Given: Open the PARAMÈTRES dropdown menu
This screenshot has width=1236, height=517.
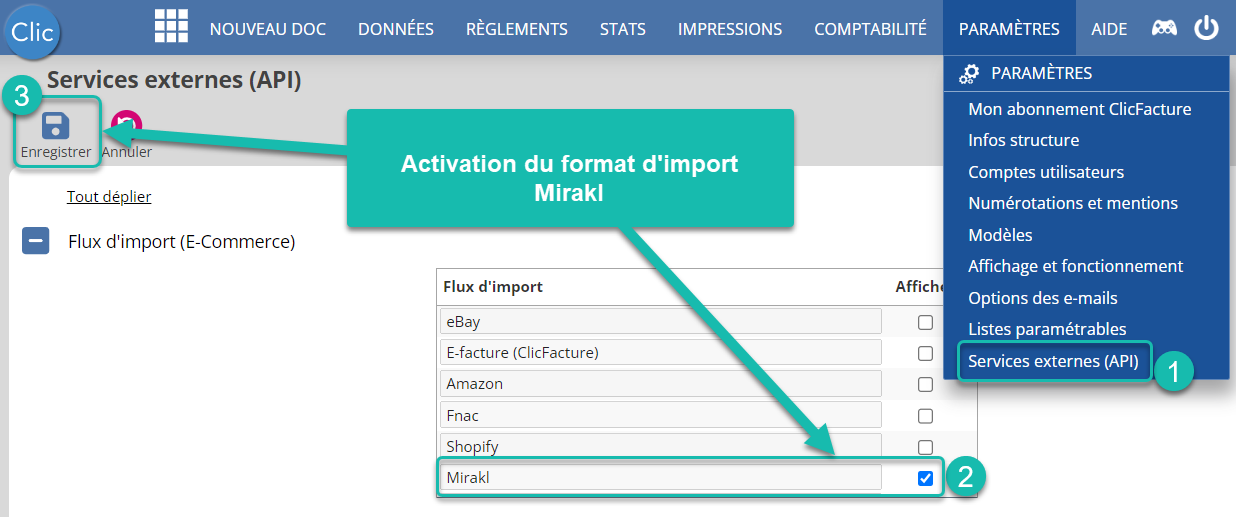Looking at the screenshot, I should coord(1009,28).
